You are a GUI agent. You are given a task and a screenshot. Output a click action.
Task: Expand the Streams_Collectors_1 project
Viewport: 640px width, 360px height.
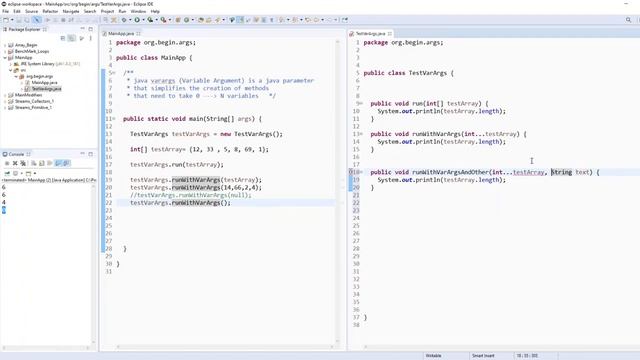[x=5, y=101]
